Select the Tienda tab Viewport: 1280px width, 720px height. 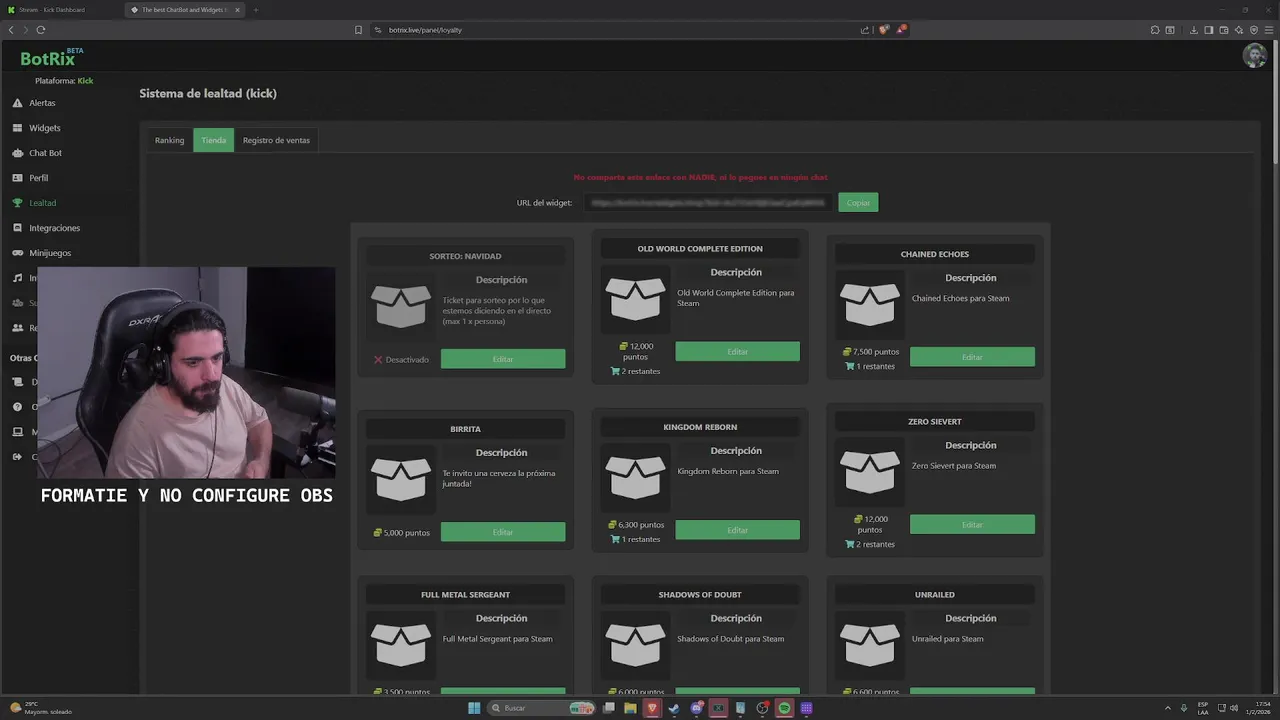tap(213, 140)
